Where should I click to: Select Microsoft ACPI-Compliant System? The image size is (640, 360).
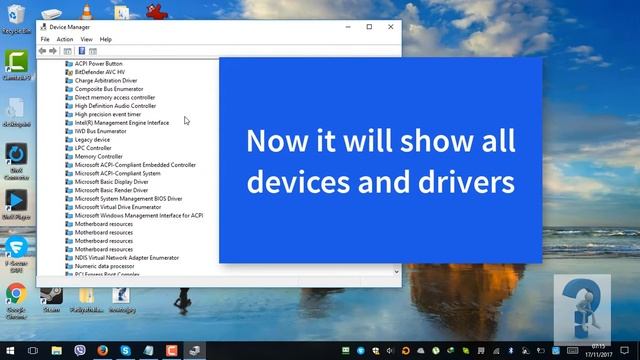point(118,173)
